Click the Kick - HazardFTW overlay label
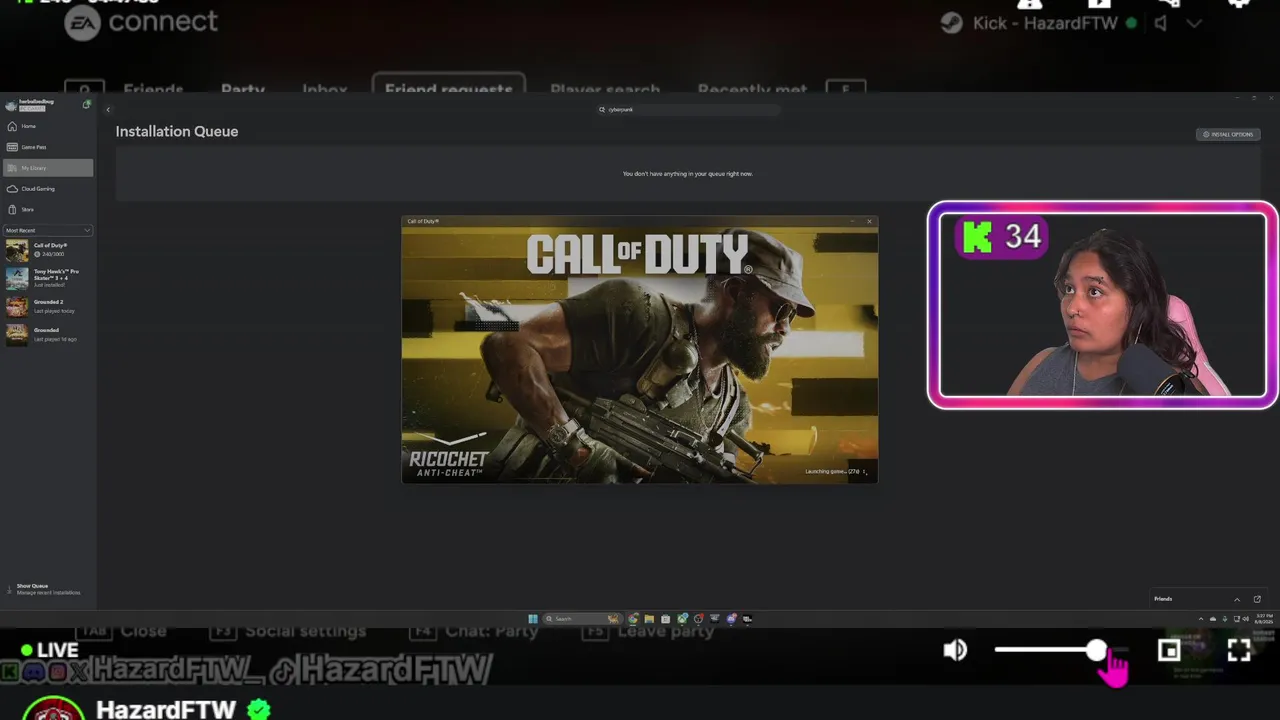The height and width of the screenshot is (720, 1280). pyautogui.click(x=1044, y=23)
